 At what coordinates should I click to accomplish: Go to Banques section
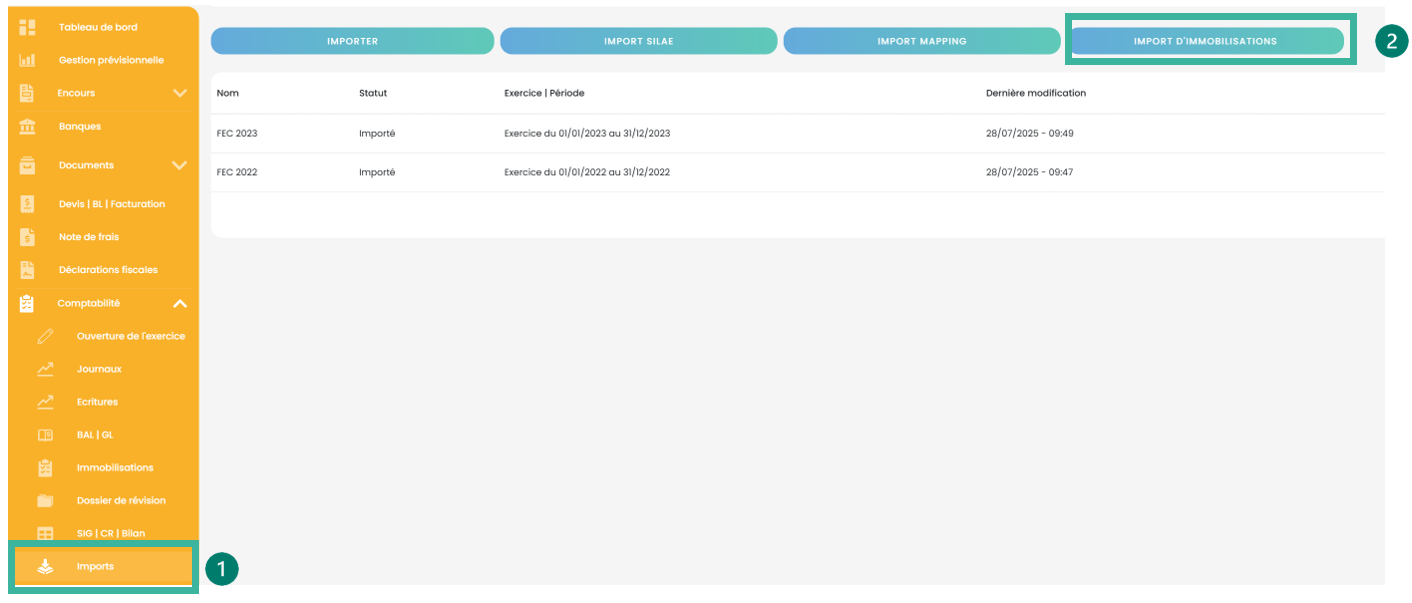(x=80, y=126)
